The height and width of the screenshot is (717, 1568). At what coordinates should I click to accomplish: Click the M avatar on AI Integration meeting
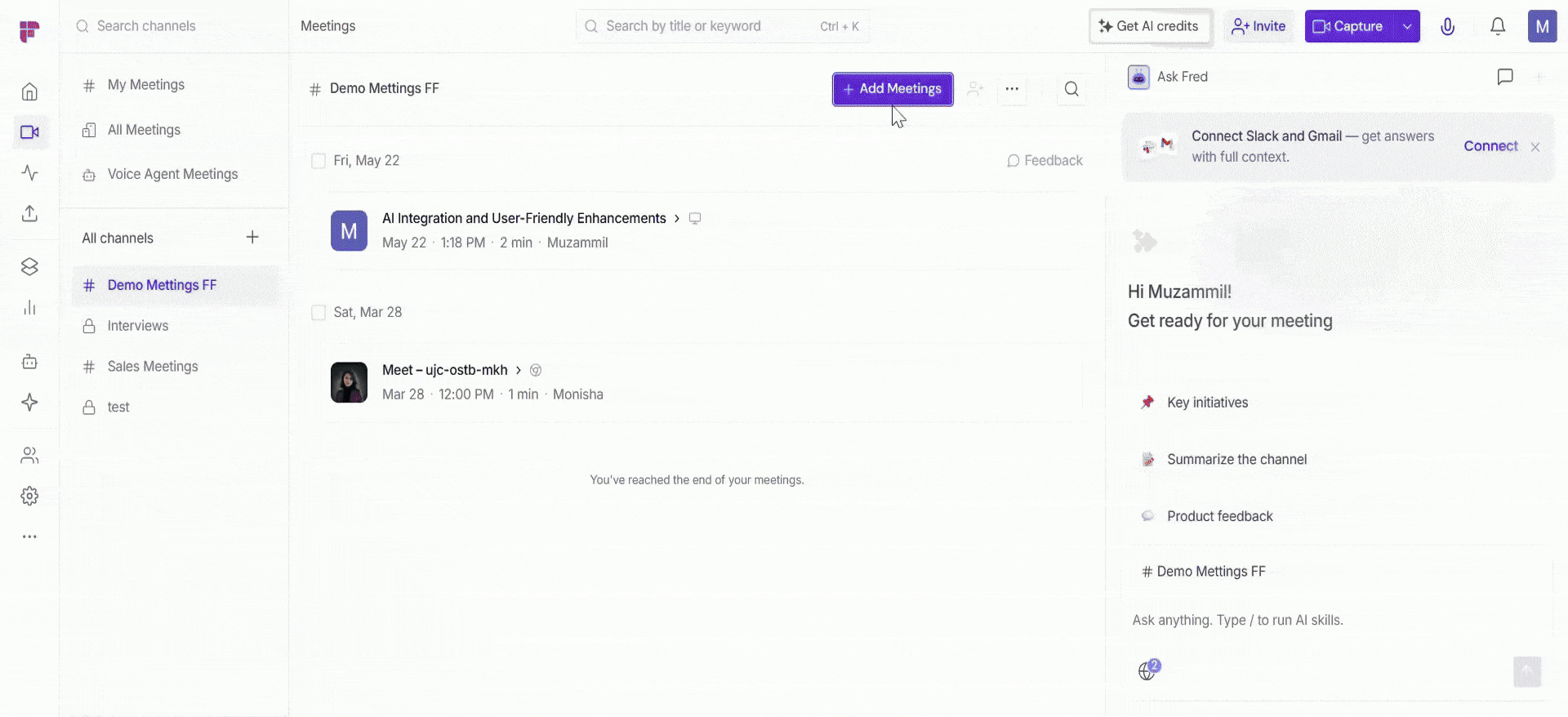click(x=349, y=231)
